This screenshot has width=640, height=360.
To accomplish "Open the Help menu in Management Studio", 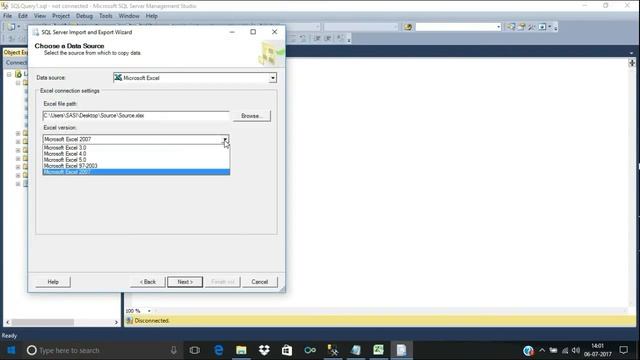I will pos(151,16).
